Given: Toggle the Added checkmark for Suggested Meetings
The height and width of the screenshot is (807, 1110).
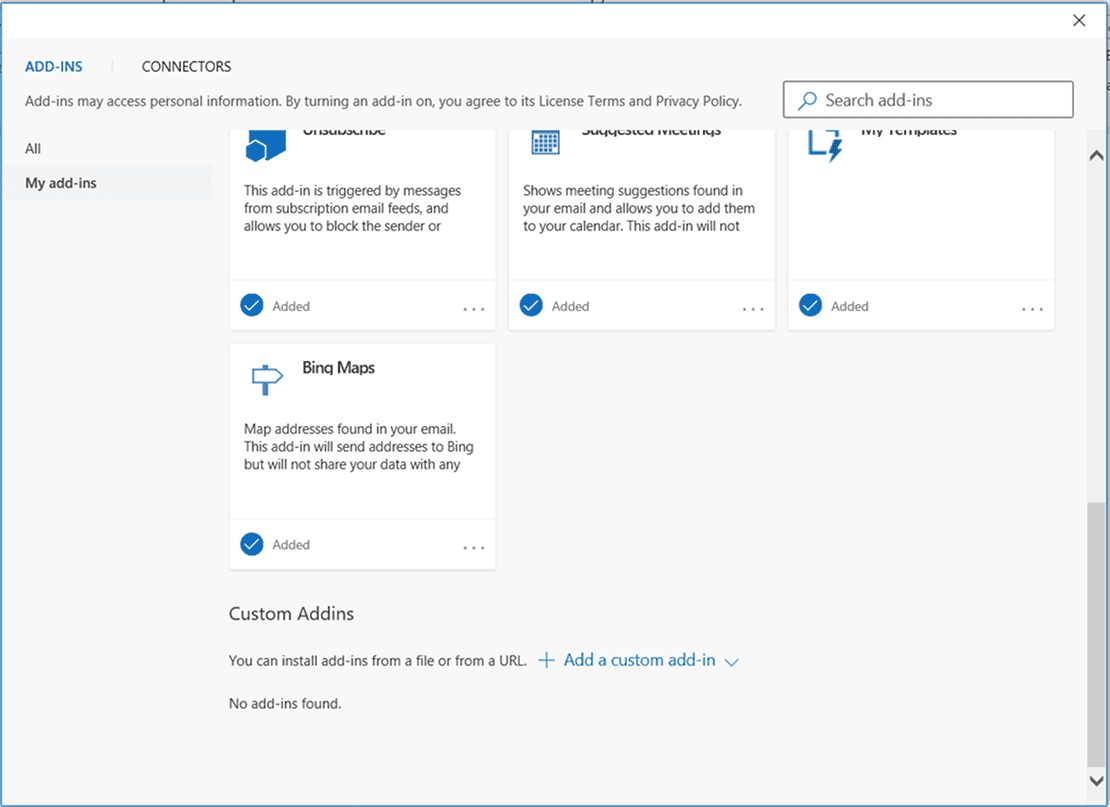Looking at the screenshot, I should (x=530, y=305).
